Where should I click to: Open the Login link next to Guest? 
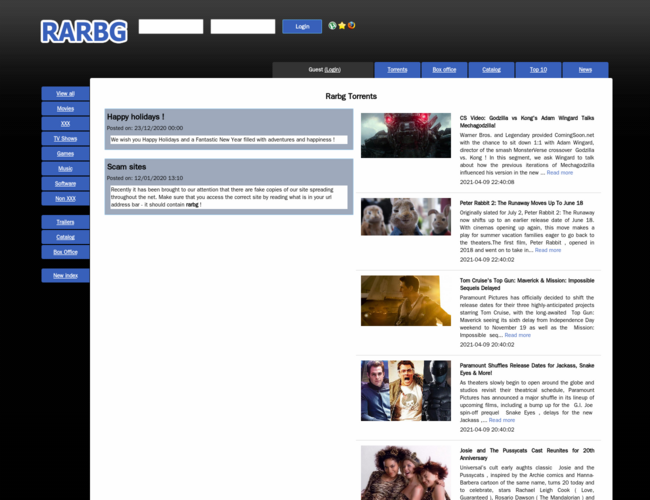click(x=332, y=70)
